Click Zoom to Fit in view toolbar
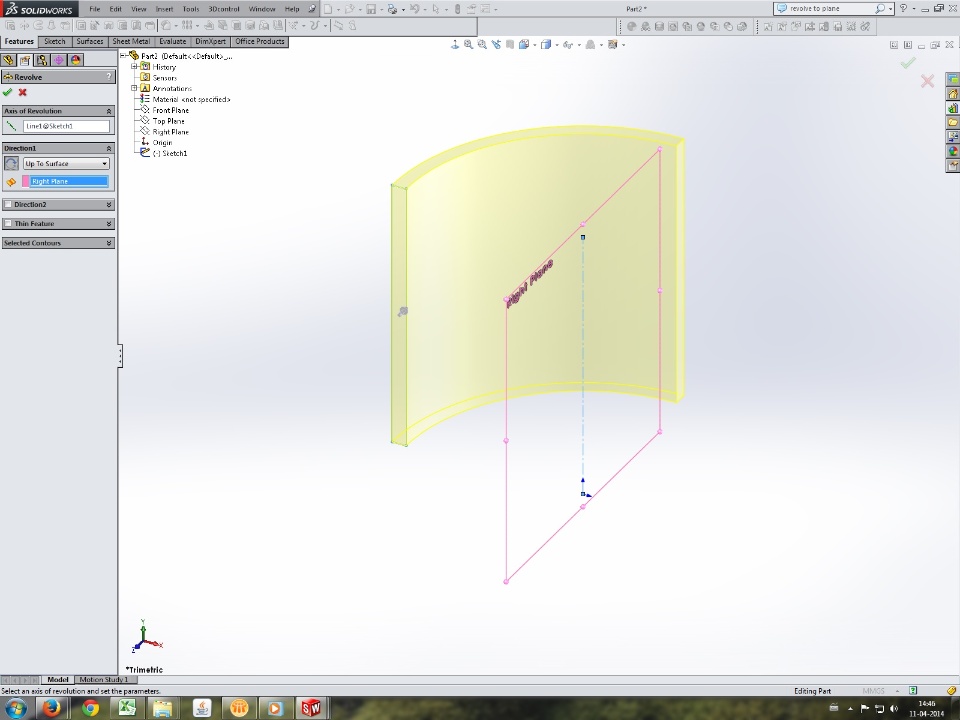Screen dimensions: 960x720 468,45
